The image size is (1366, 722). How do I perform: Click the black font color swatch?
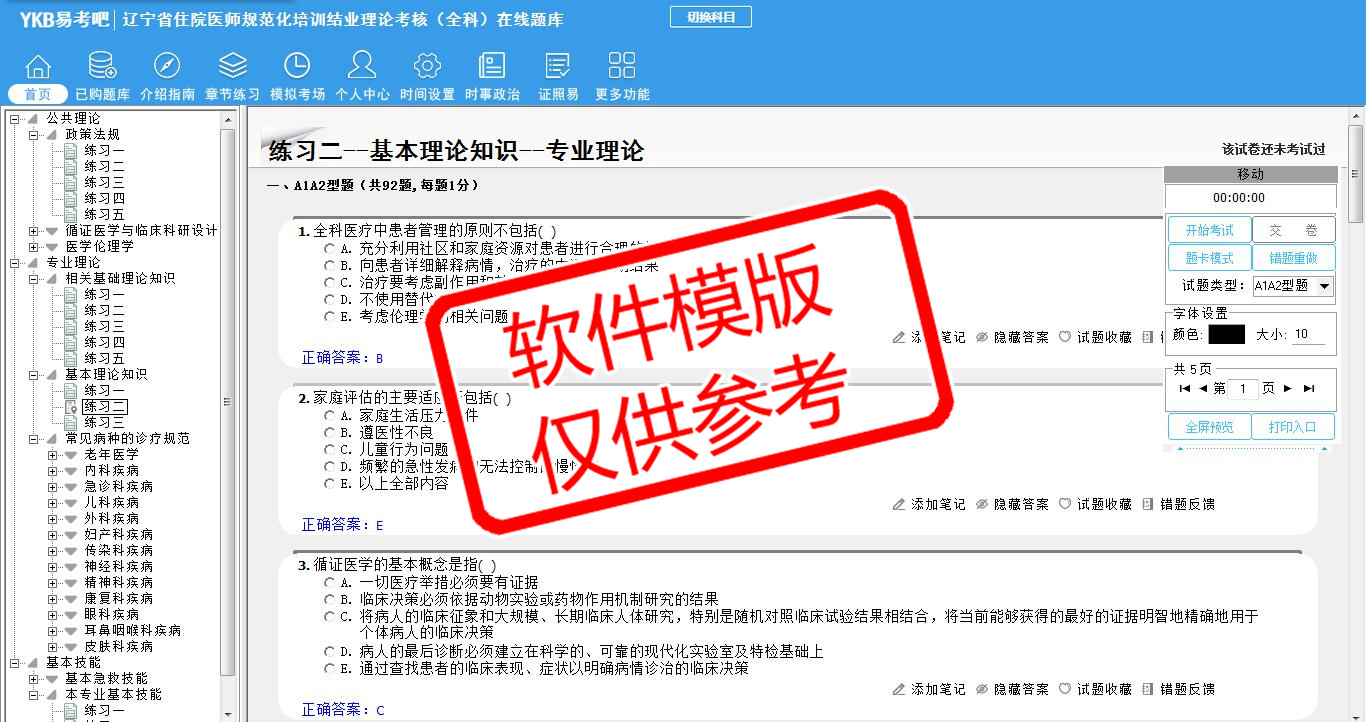[1226, 335]
